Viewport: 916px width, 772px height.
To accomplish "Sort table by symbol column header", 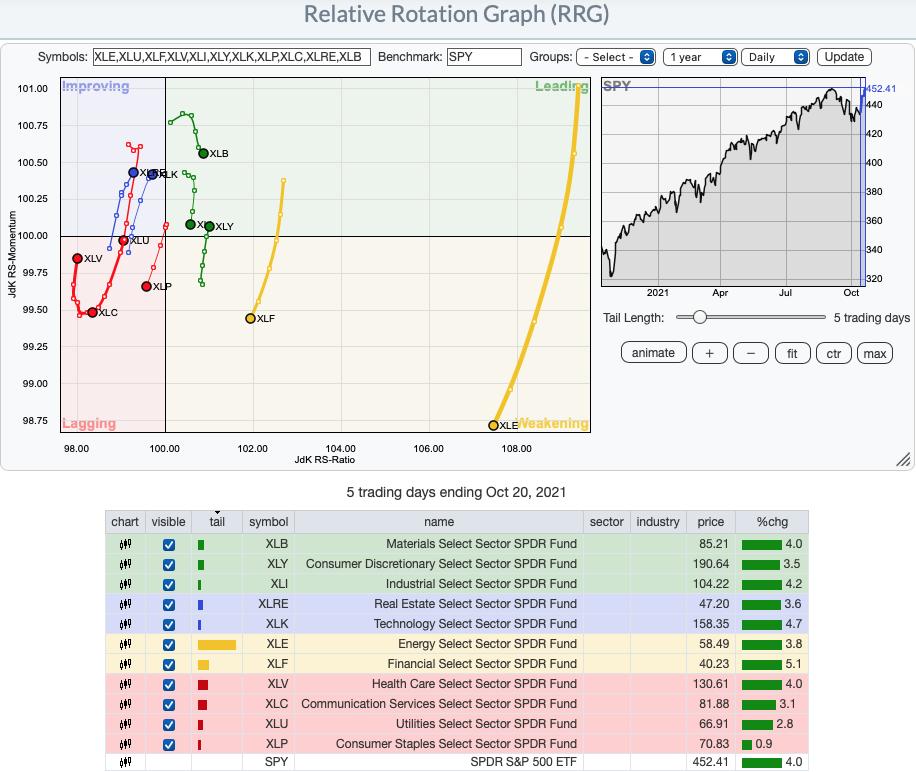I will coord(268,522).
